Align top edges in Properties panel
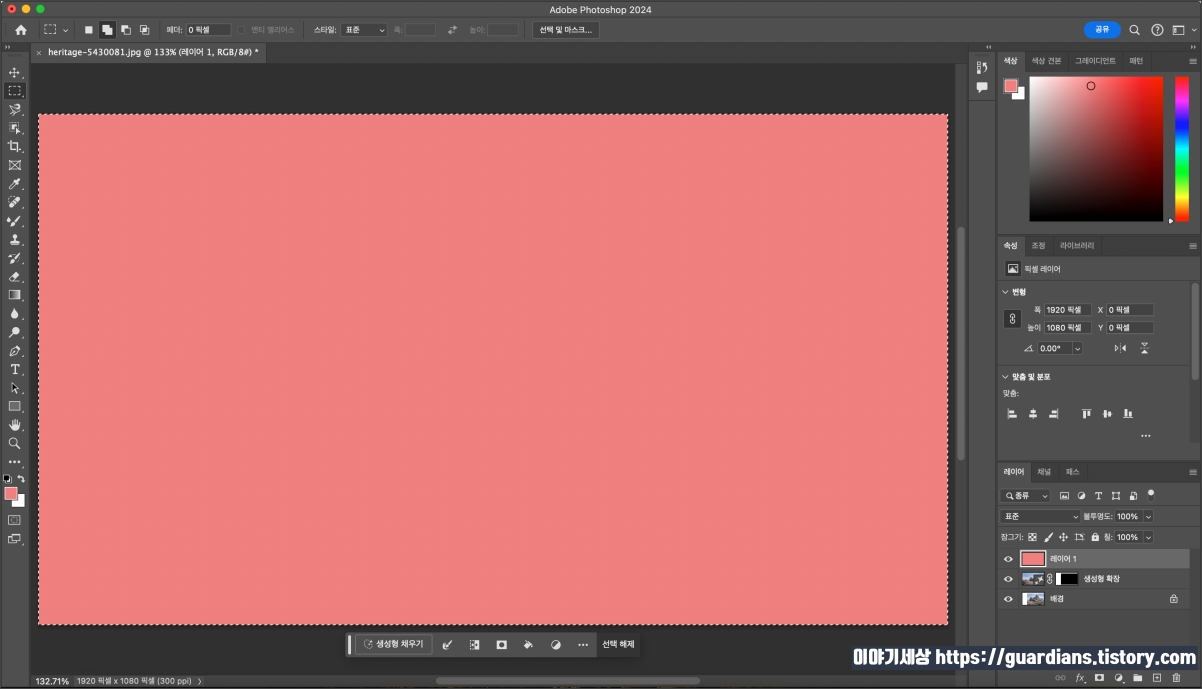 [x=1086, y=414]
